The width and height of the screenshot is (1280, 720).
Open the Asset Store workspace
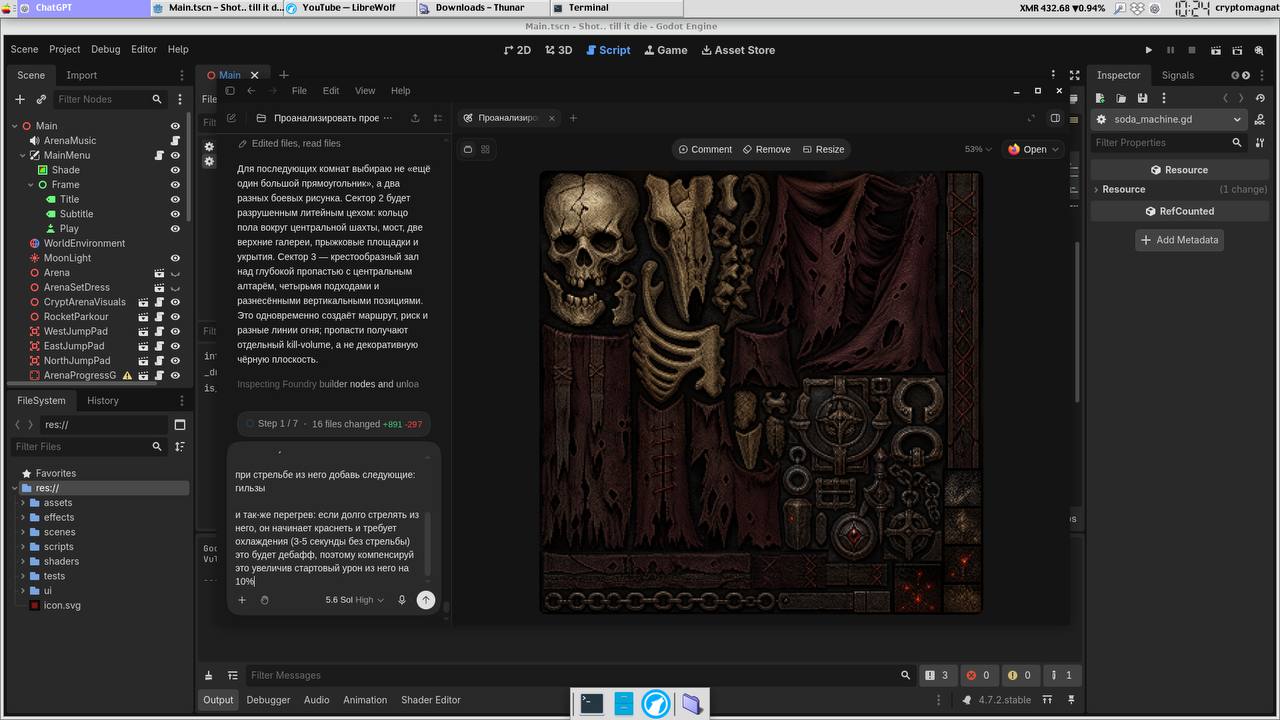(738, 50)
